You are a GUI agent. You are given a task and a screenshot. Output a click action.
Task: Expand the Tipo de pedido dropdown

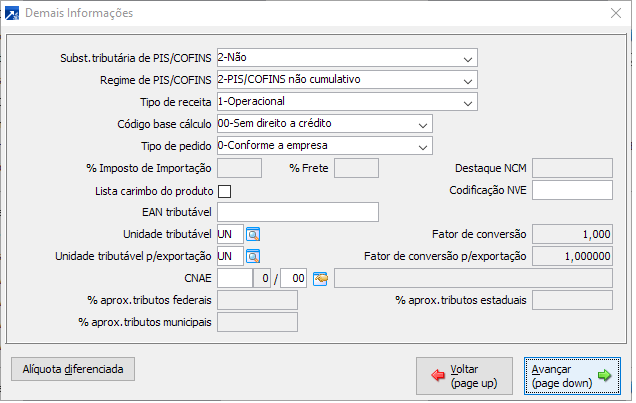click(424, 146)
